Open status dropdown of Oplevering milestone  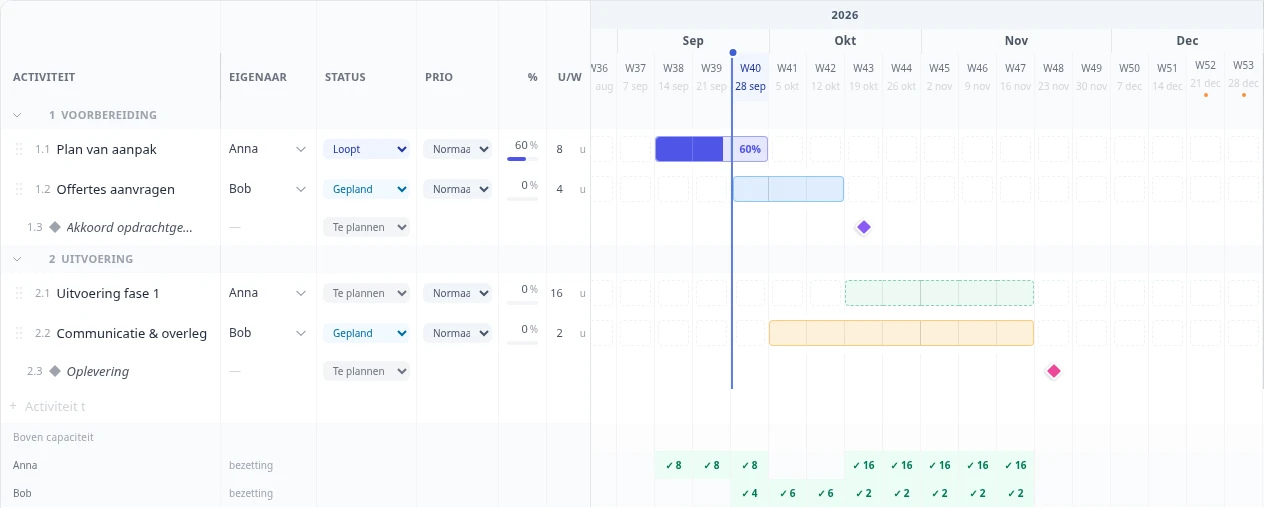pos(366,371)
